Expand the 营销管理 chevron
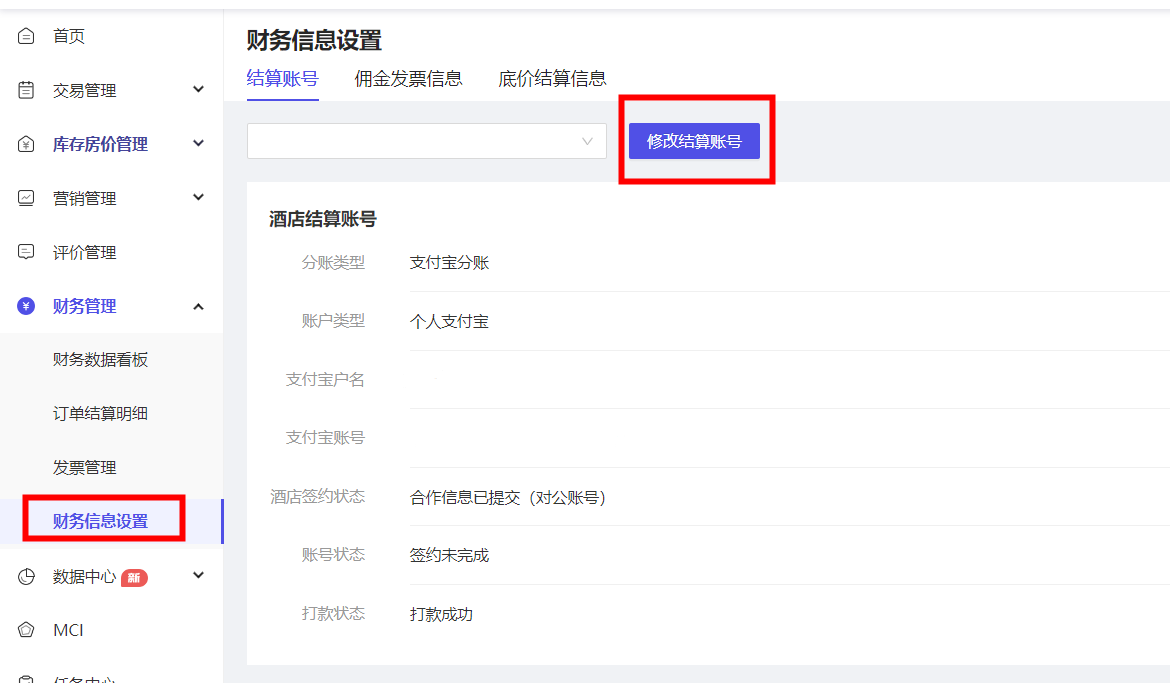1170x683 pixels. tap(198, 198)
